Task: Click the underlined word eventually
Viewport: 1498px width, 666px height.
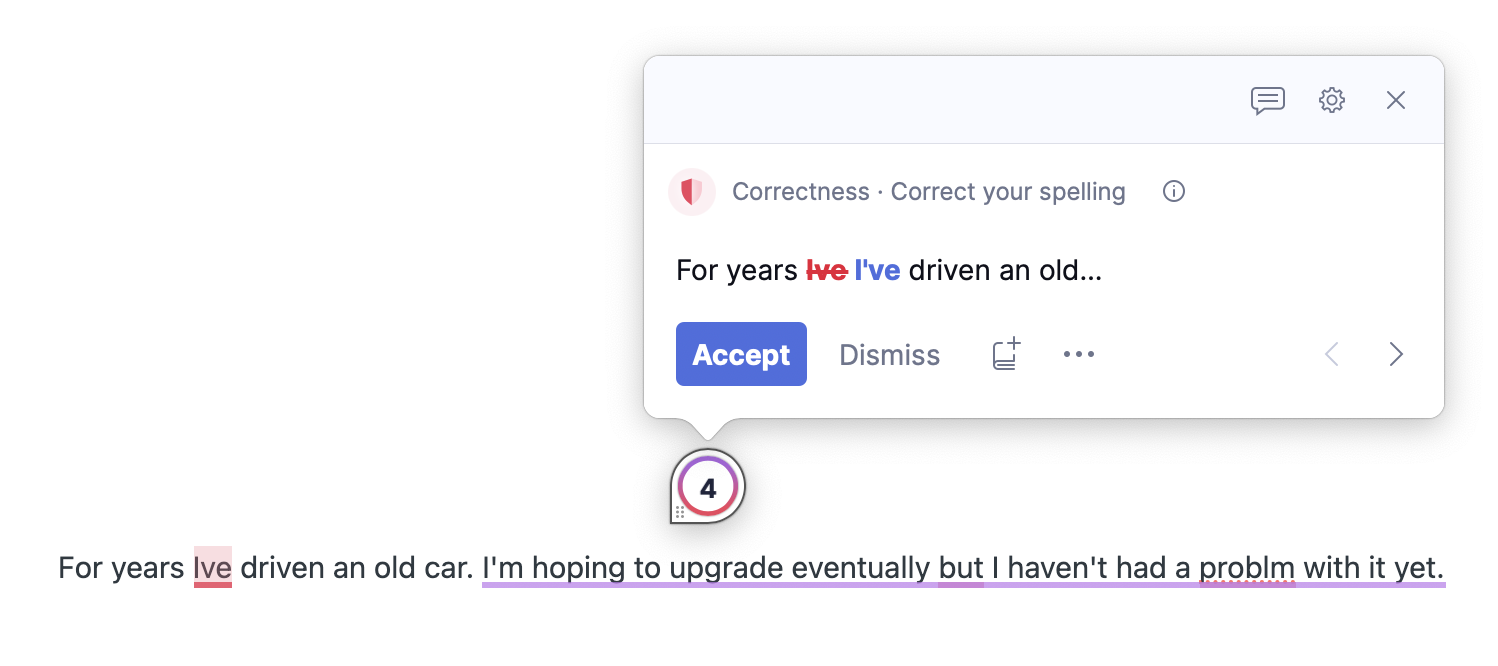Action: 860,568
